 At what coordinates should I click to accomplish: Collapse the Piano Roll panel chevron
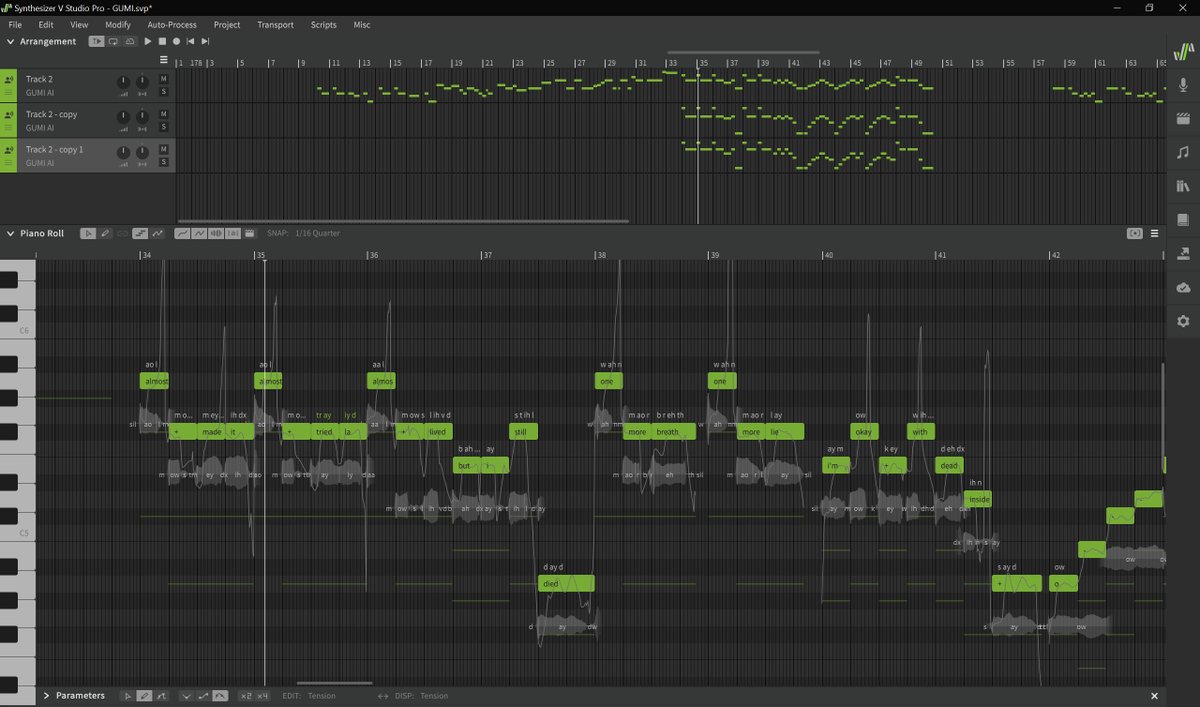click(10, 233)
